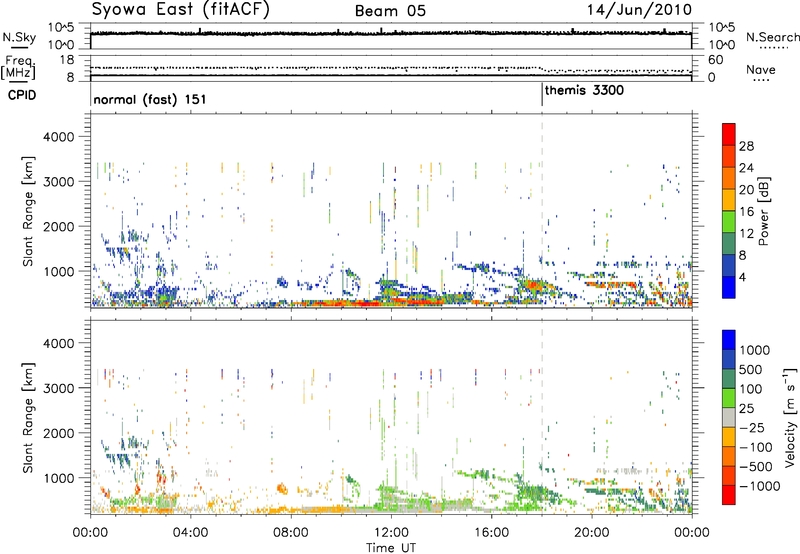Click the '1000' tick on the velocity panel

click(58, 478)
